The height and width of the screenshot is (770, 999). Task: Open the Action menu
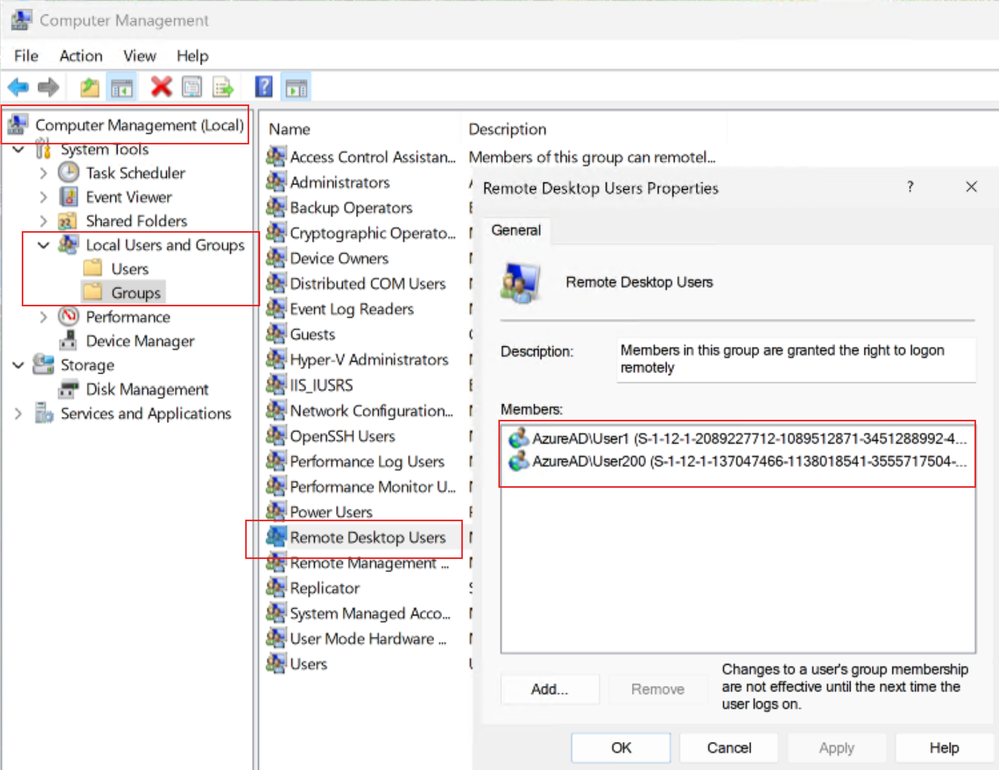pos(81,56)
